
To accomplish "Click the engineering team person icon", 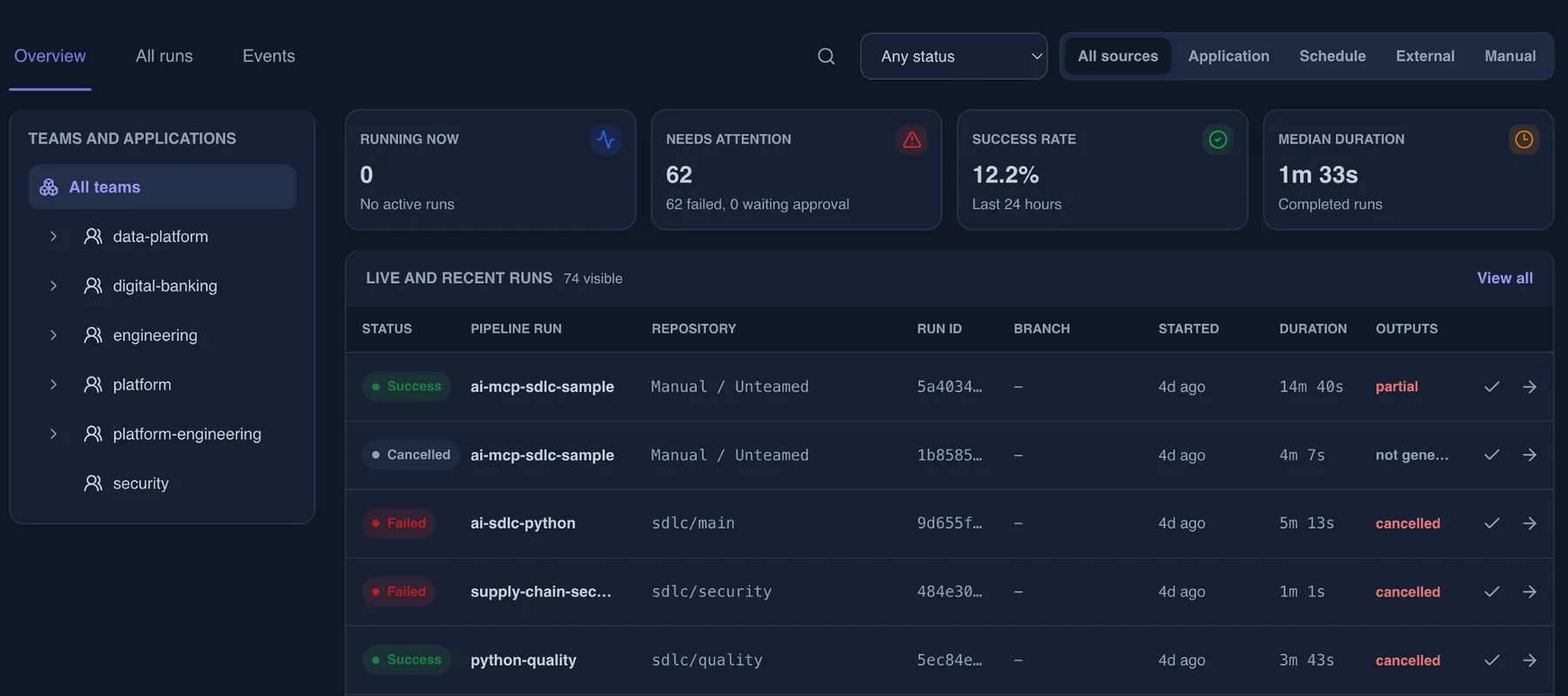I will (92, 335).
